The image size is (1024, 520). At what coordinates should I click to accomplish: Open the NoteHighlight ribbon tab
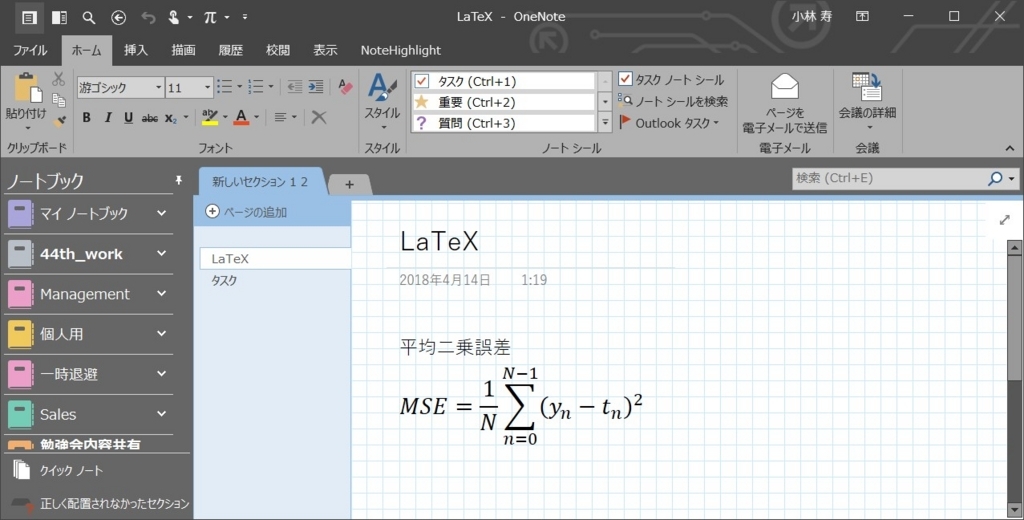click(400, 50)
